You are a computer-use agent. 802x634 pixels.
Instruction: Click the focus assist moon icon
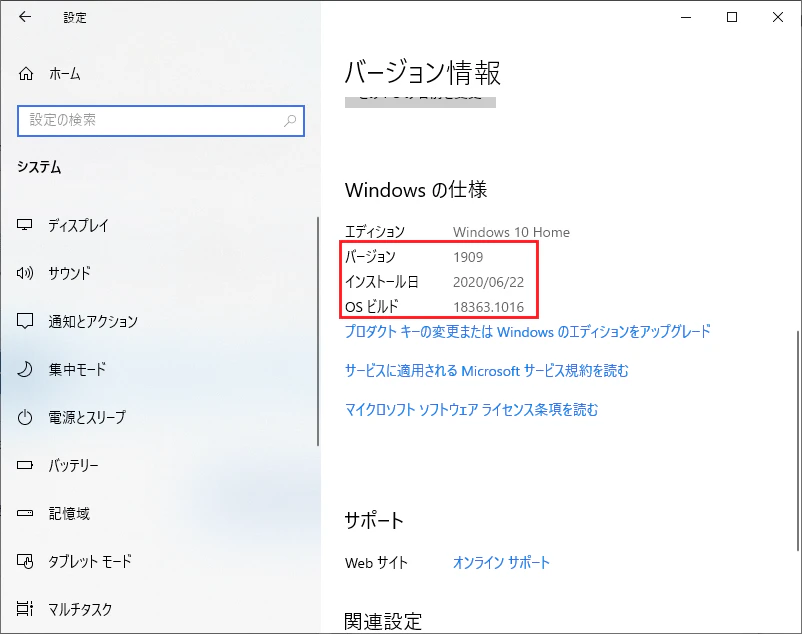click(x=25, y=369)
